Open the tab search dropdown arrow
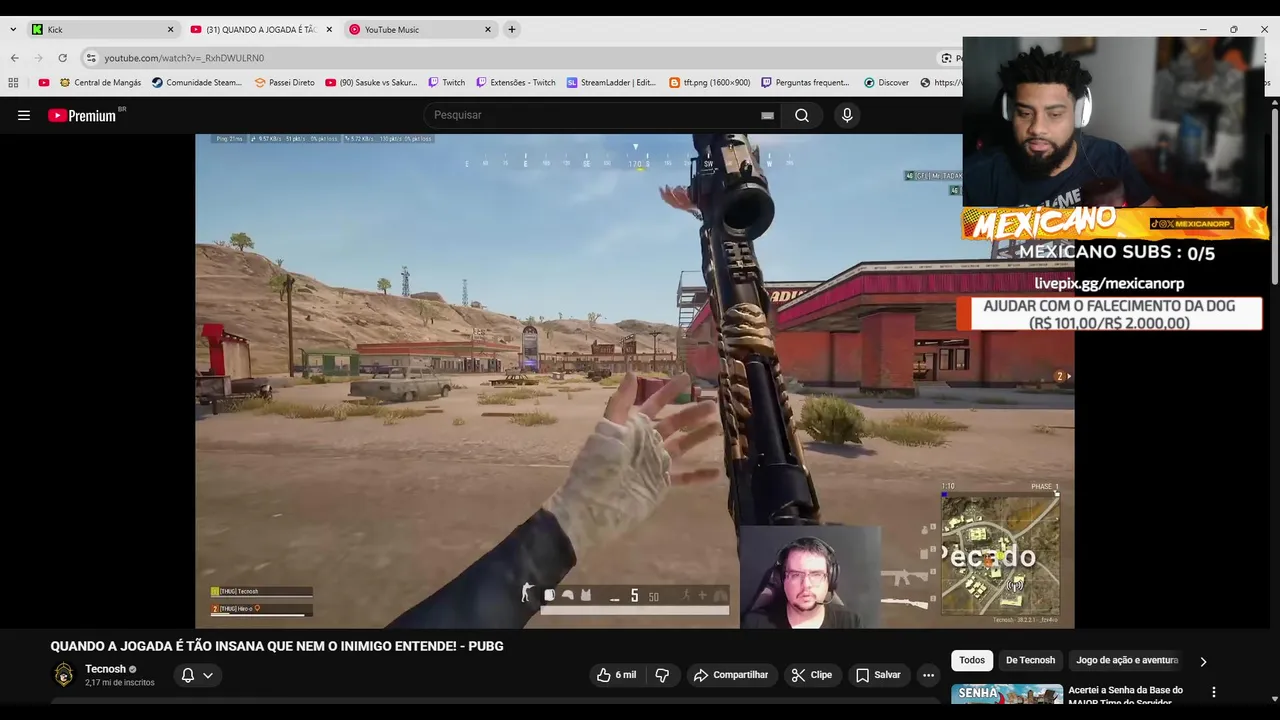The width and height of the screenshot is (1280, 720). point(12,30)
